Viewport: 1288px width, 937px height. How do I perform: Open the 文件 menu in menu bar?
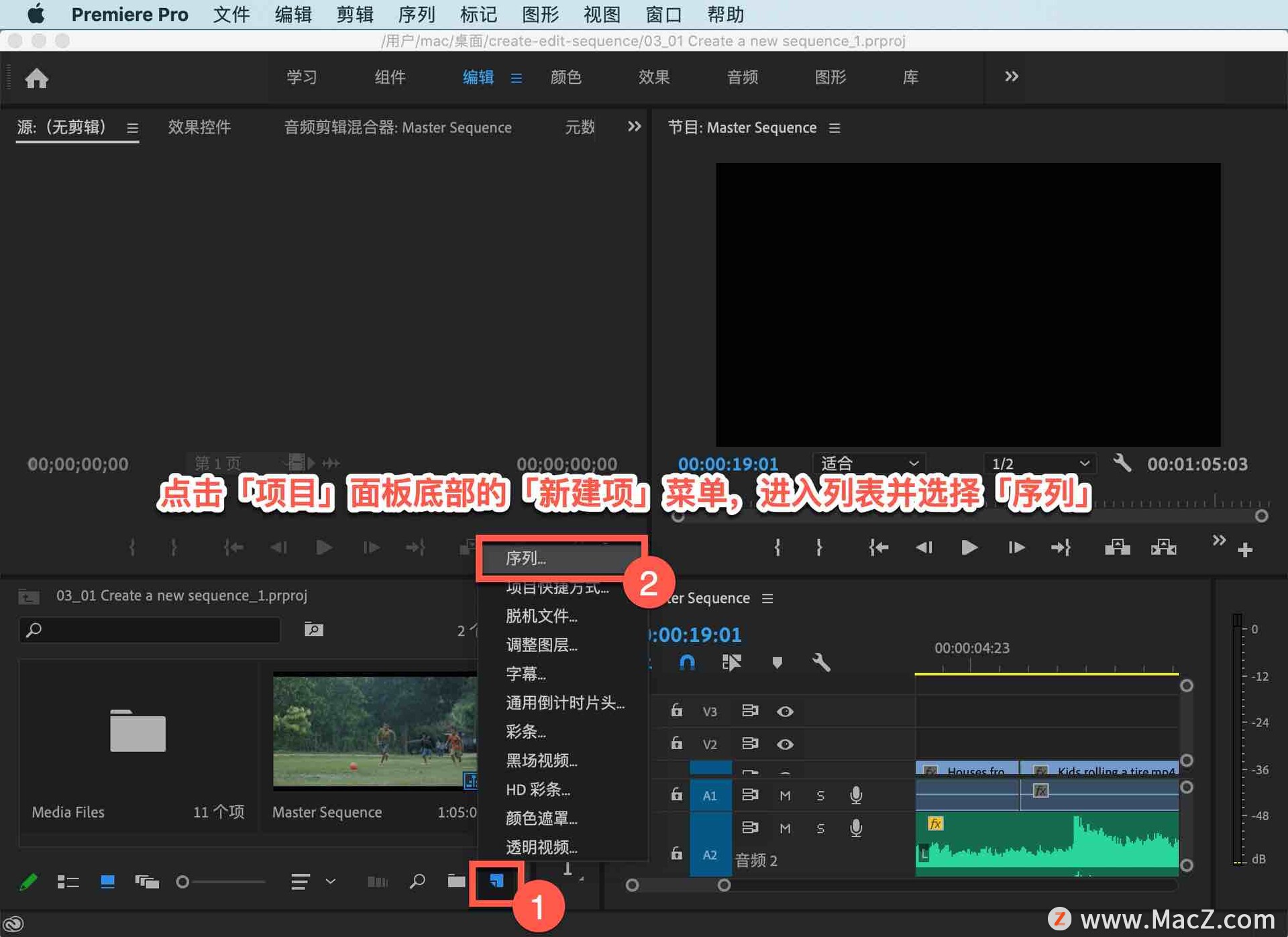(231, 14)
